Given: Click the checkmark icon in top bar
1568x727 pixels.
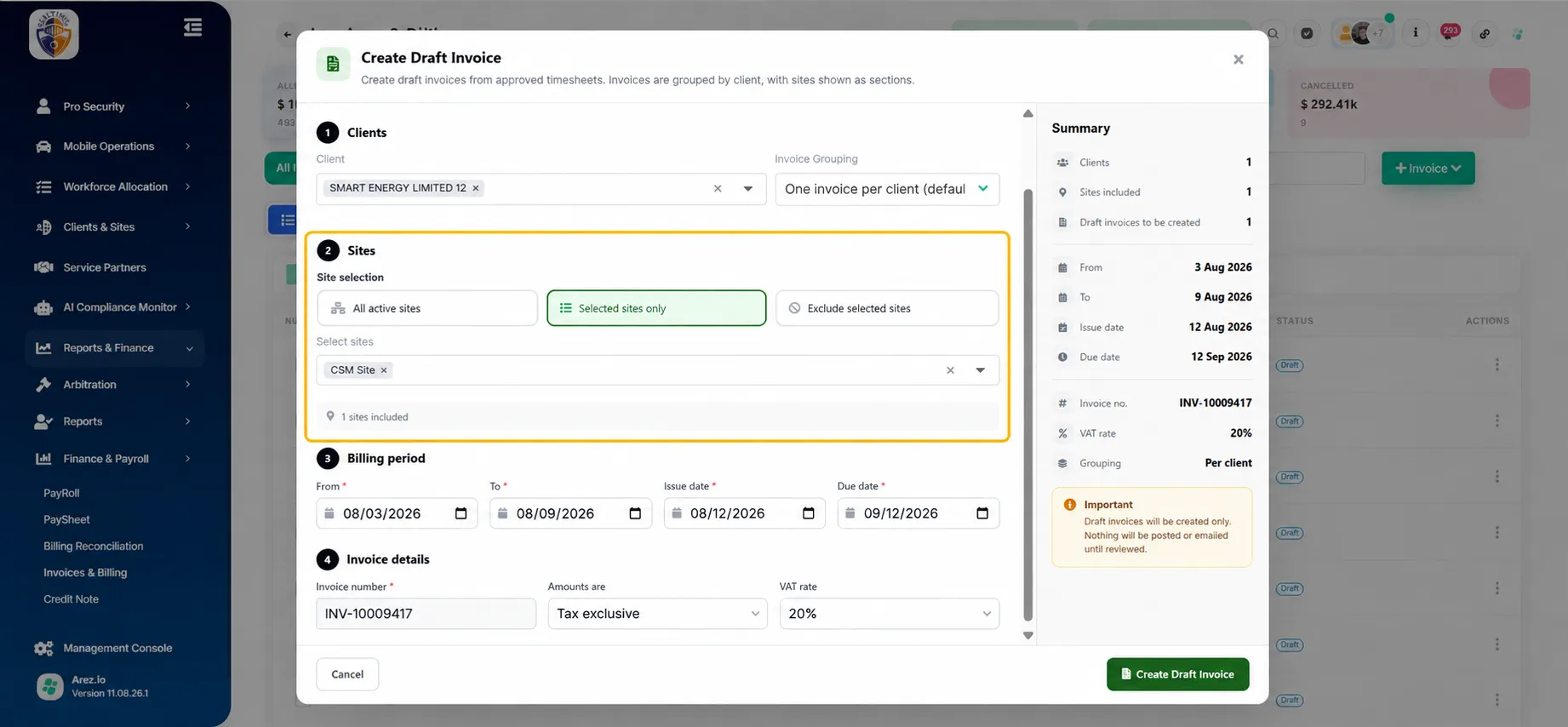Looking at the screenshot, I should pyautogui.click(x=1307, y=34).
